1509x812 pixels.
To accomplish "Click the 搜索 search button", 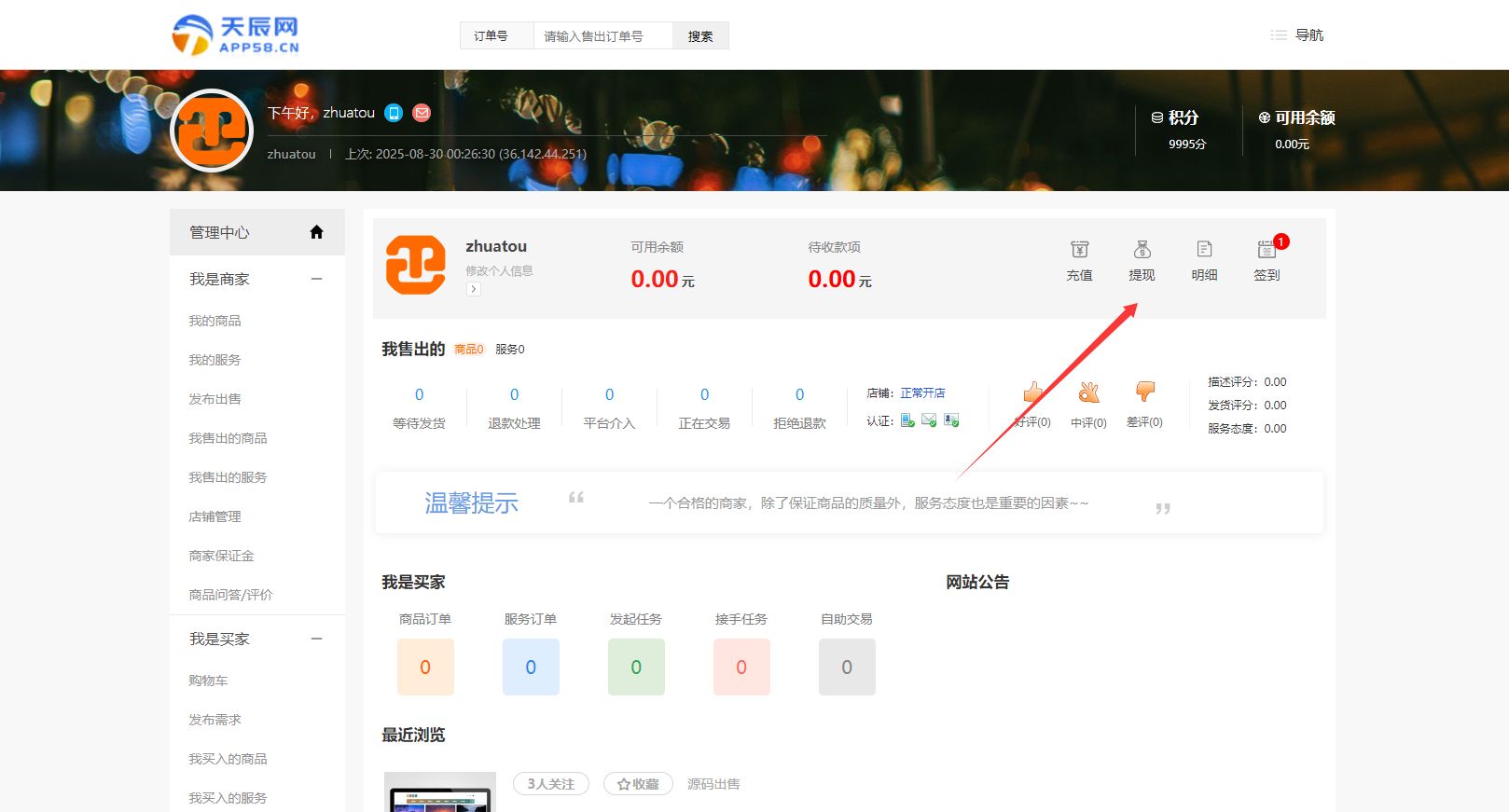I will pyautogui.click(x=700, y=36).
